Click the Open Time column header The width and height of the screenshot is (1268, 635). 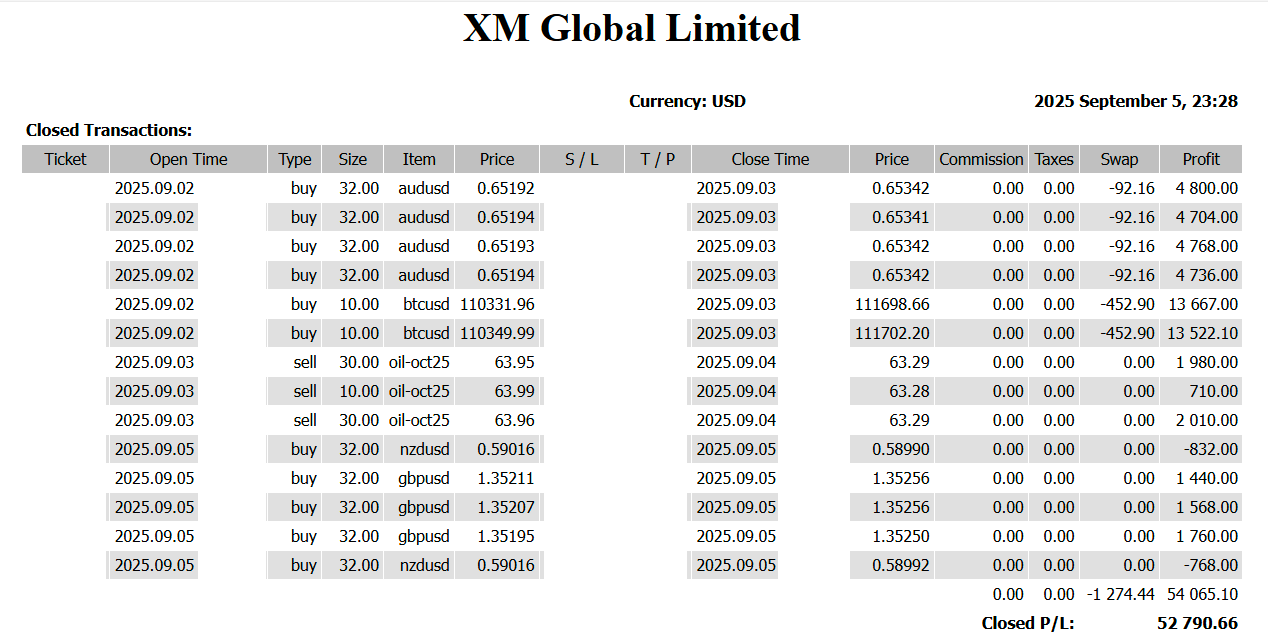pyautogui.click(x=188, y=159)
